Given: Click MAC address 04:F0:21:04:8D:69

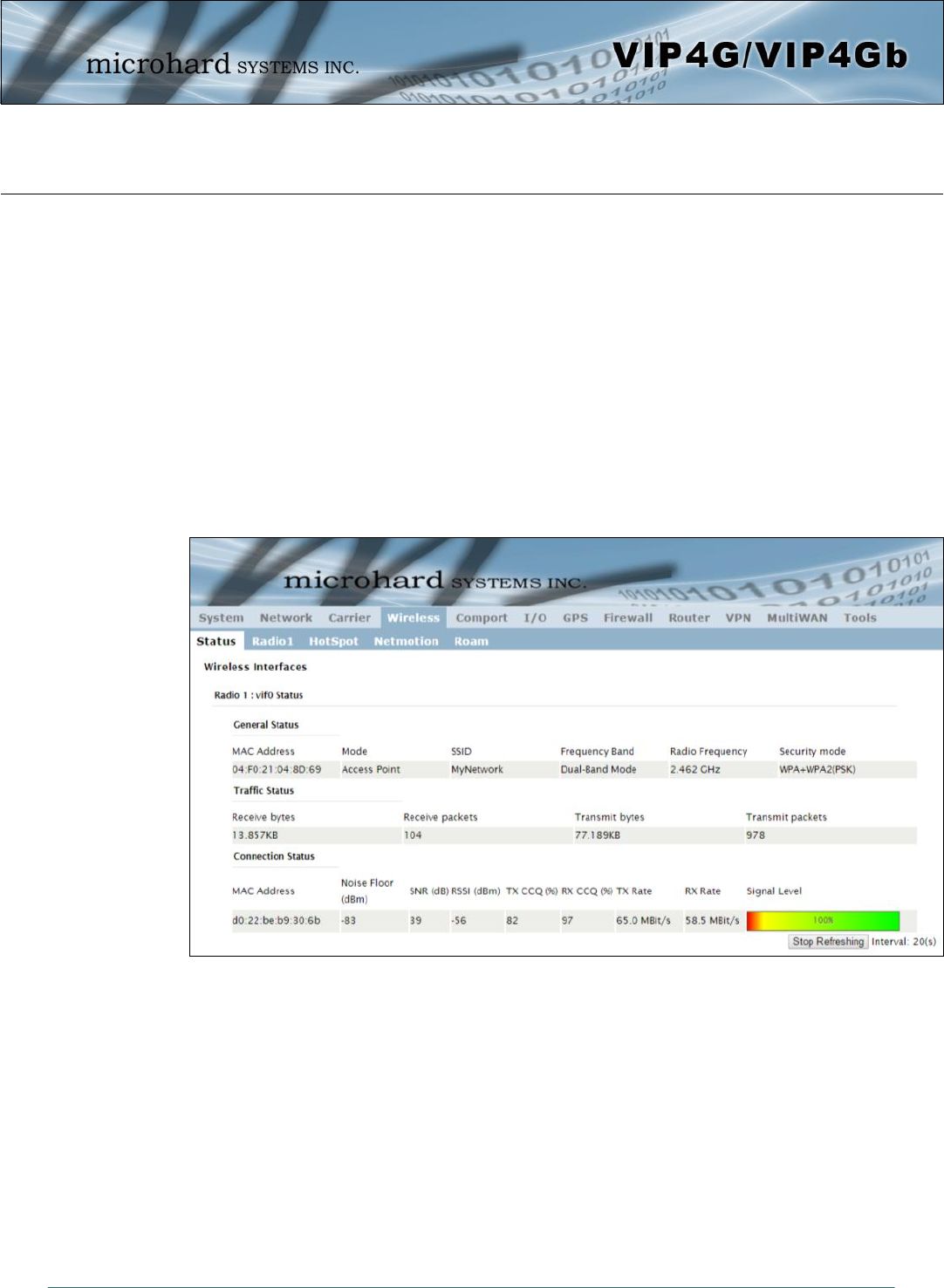Looking at the screenshot, I should pyautogui.click(x=277, y=770).
